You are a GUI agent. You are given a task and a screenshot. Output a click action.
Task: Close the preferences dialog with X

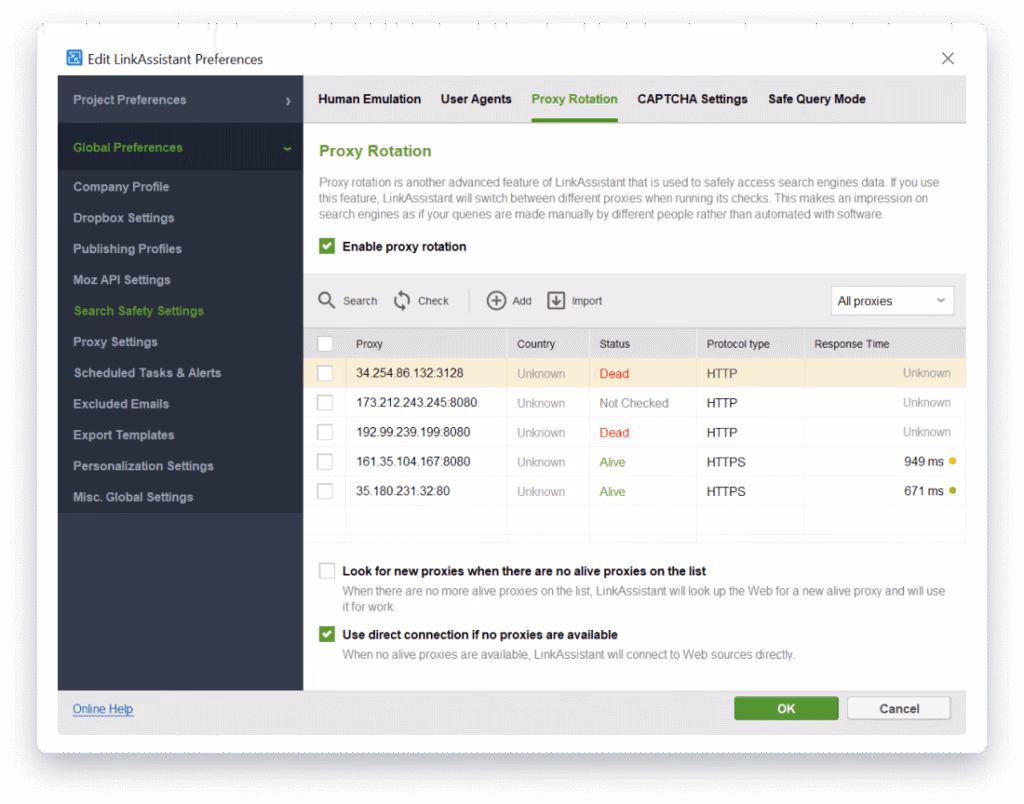947,59
